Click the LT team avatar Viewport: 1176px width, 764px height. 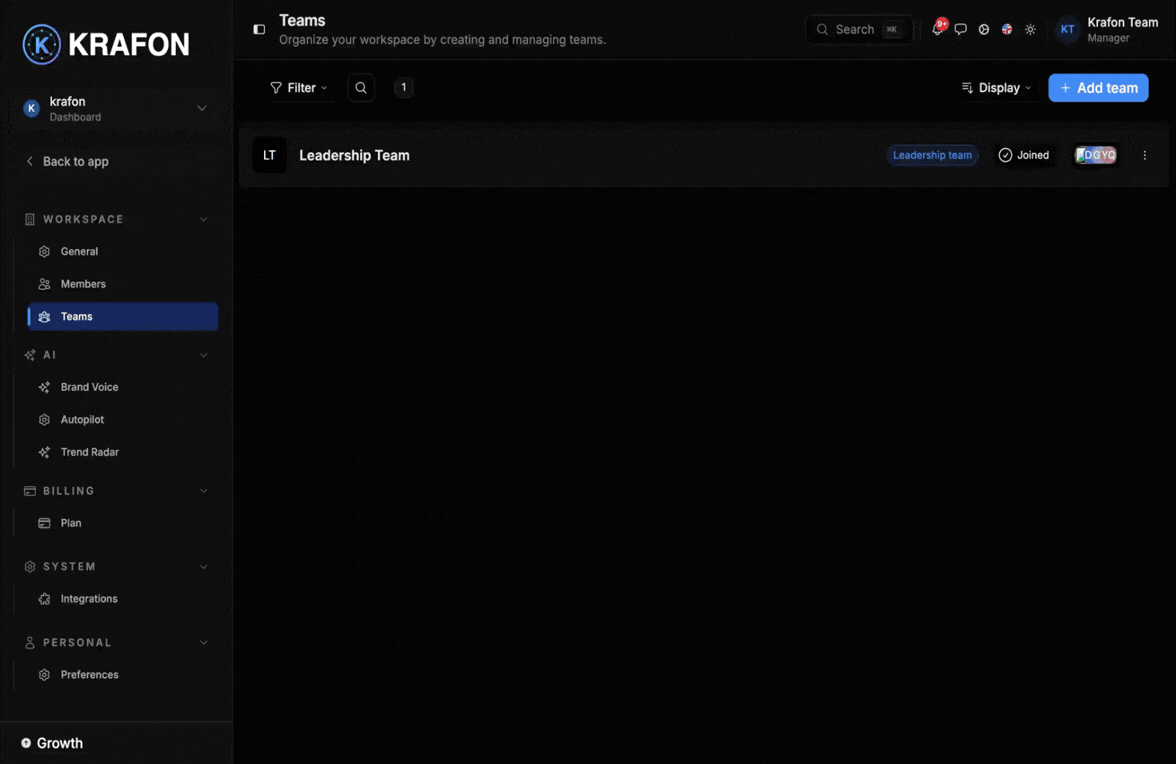click(x=269, y=155)
